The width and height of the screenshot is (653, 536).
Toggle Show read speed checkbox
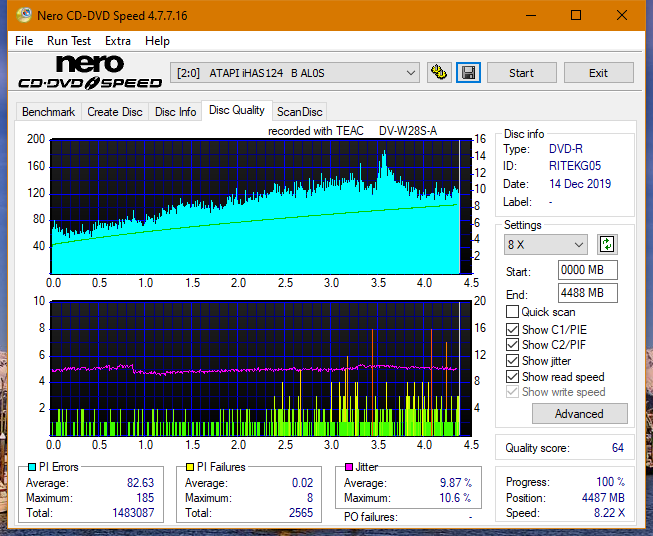tap(512, 376)
